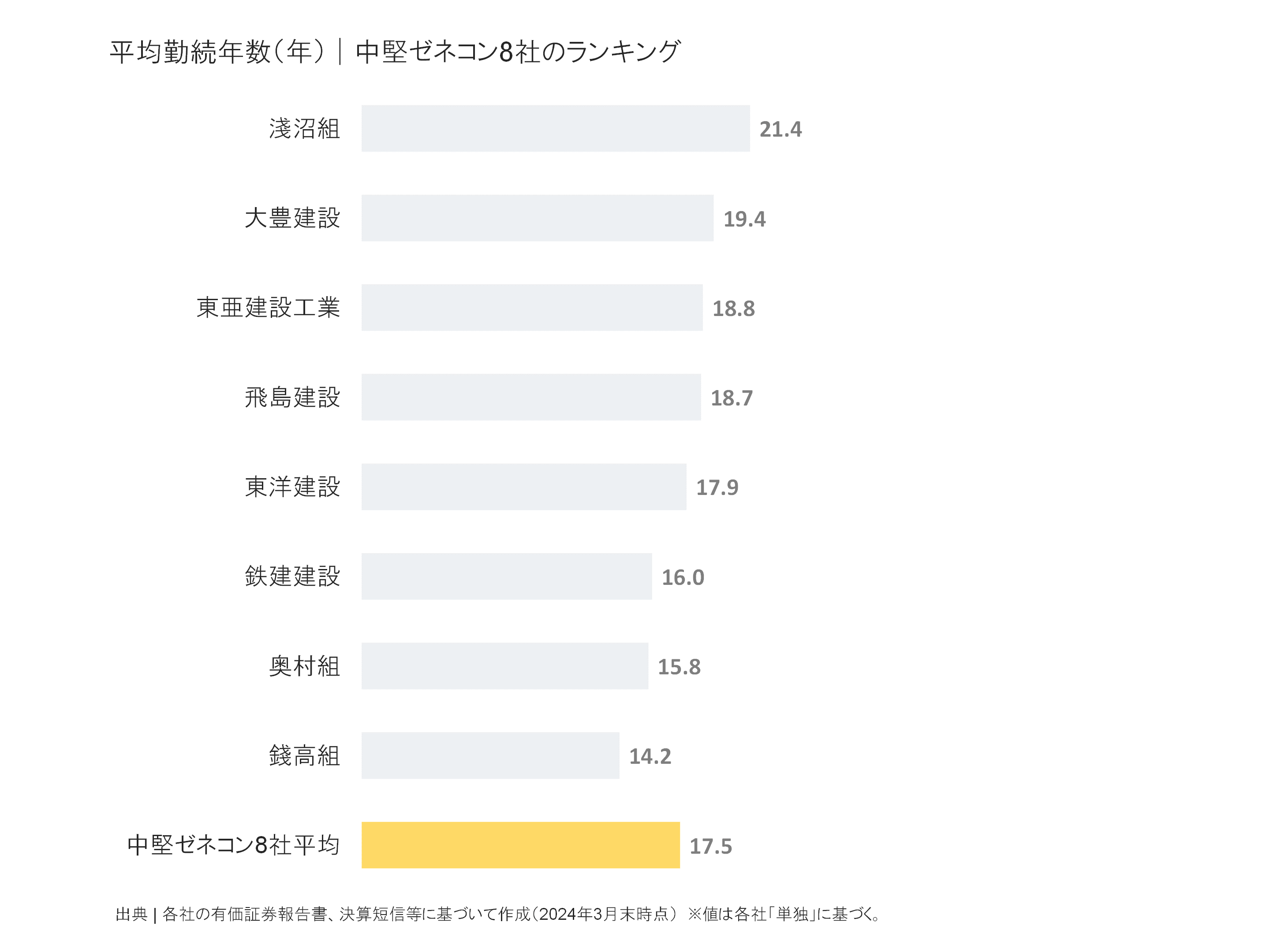Click the 浅沼組 bar in the chart
This screenshot has width=1270, height=952.
555,129
